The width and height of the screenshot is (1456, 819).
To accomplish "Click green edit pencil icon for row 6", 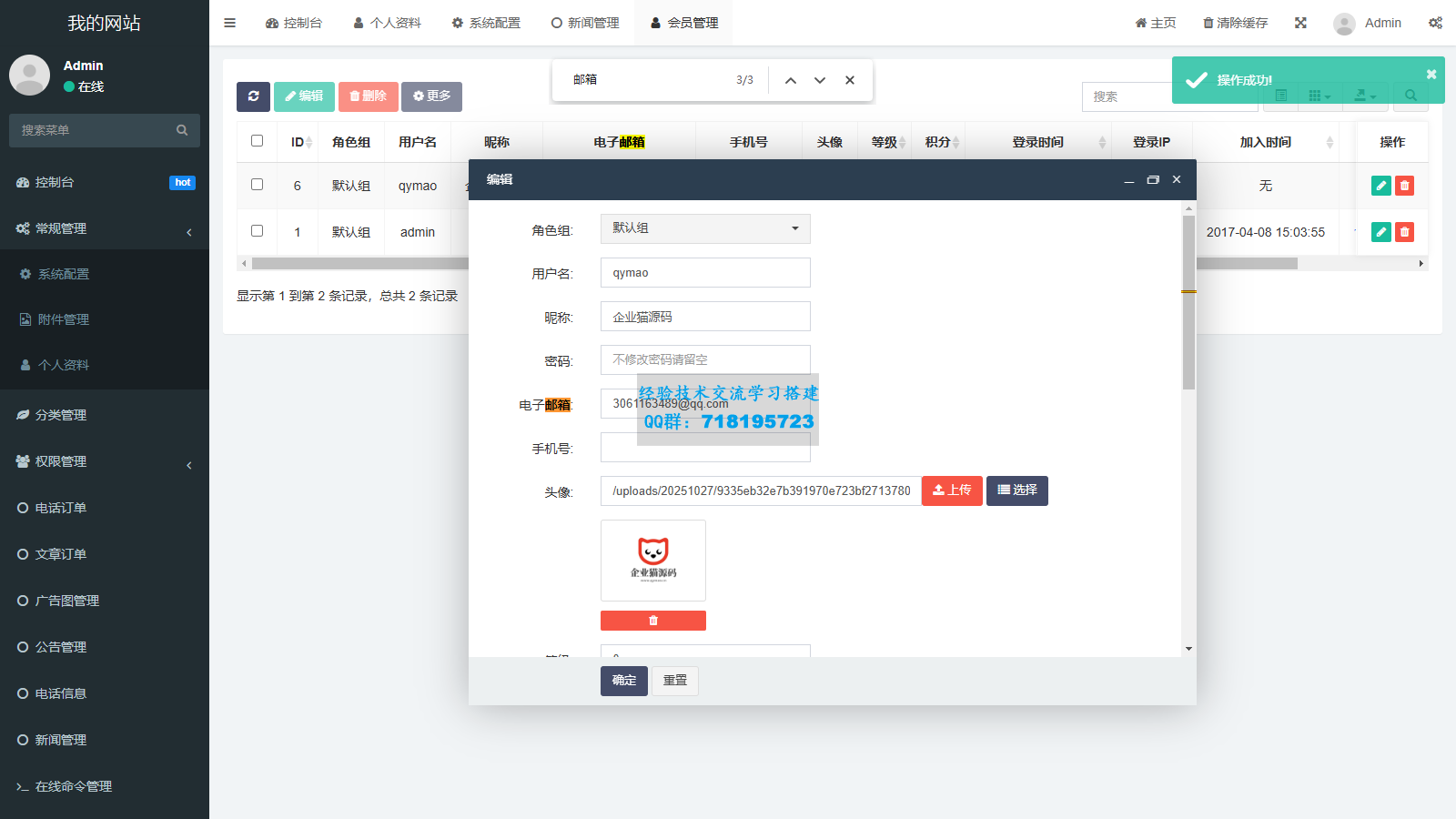I will (1380, 186).
